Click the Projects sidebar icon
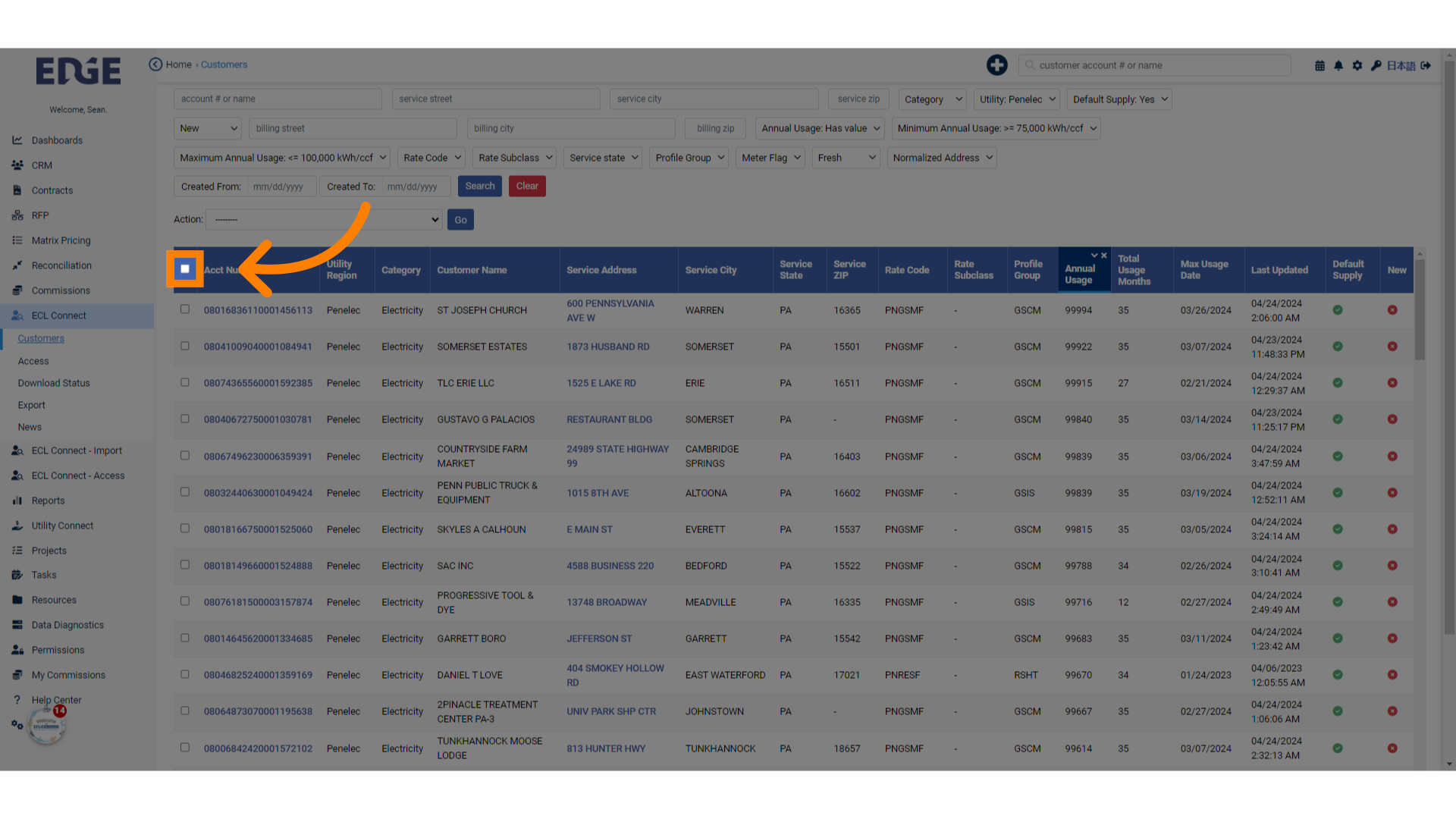 [17, 551]
